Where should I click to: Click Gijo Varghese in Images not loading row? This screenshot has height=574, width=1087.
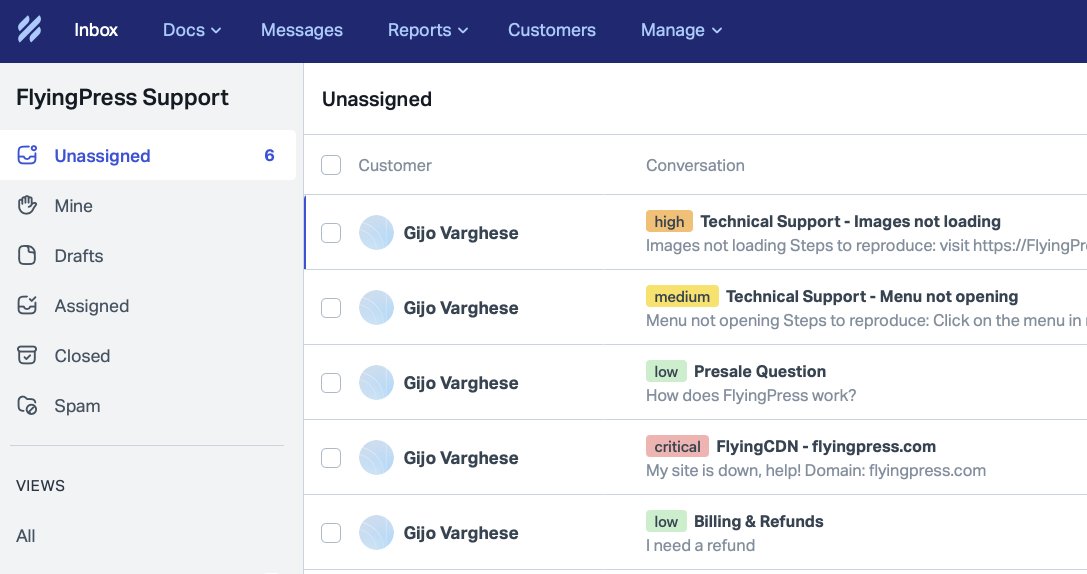461,233
